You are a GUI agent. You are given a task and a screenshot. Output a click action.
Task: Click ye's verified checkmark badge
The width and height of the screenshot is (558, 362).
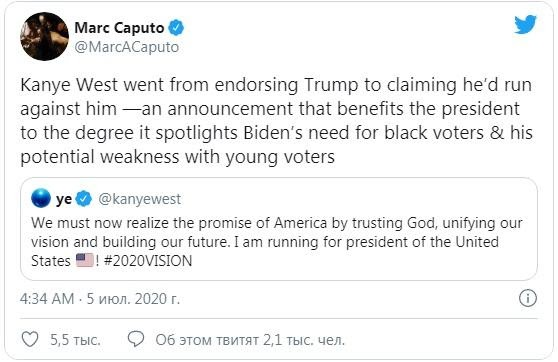[x=84, y=198]
